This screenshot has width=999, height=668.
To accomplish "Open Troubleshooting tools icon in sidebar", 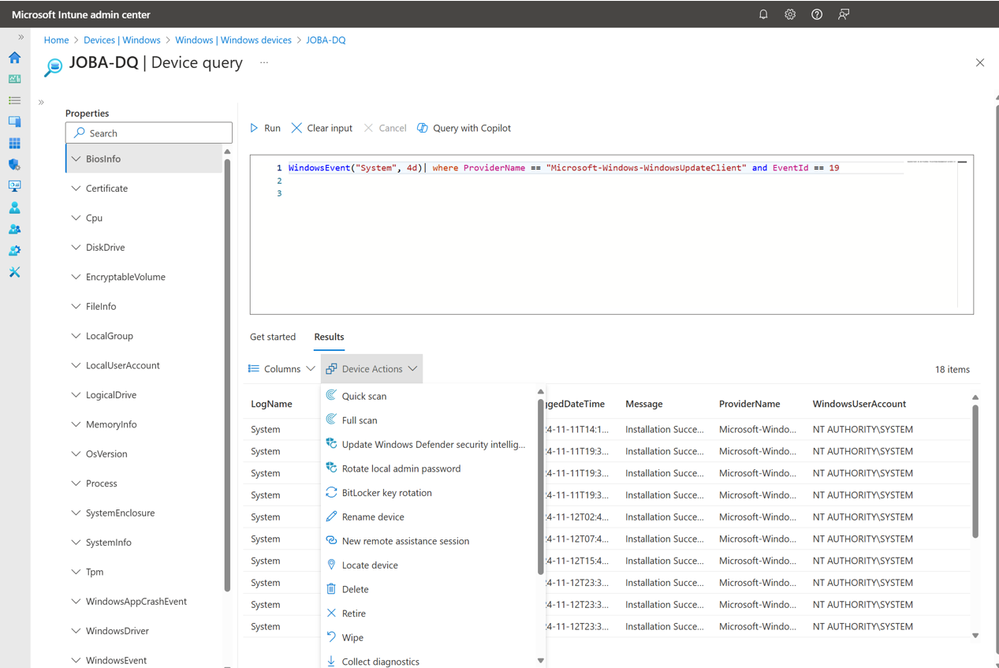I will click(15, 272).
